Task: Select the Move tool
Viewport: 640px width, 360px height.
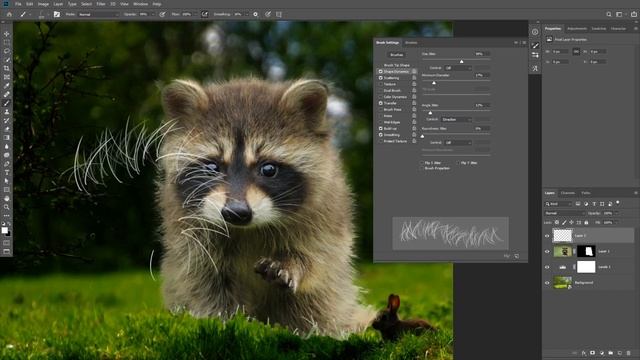Action: point(7,34)
